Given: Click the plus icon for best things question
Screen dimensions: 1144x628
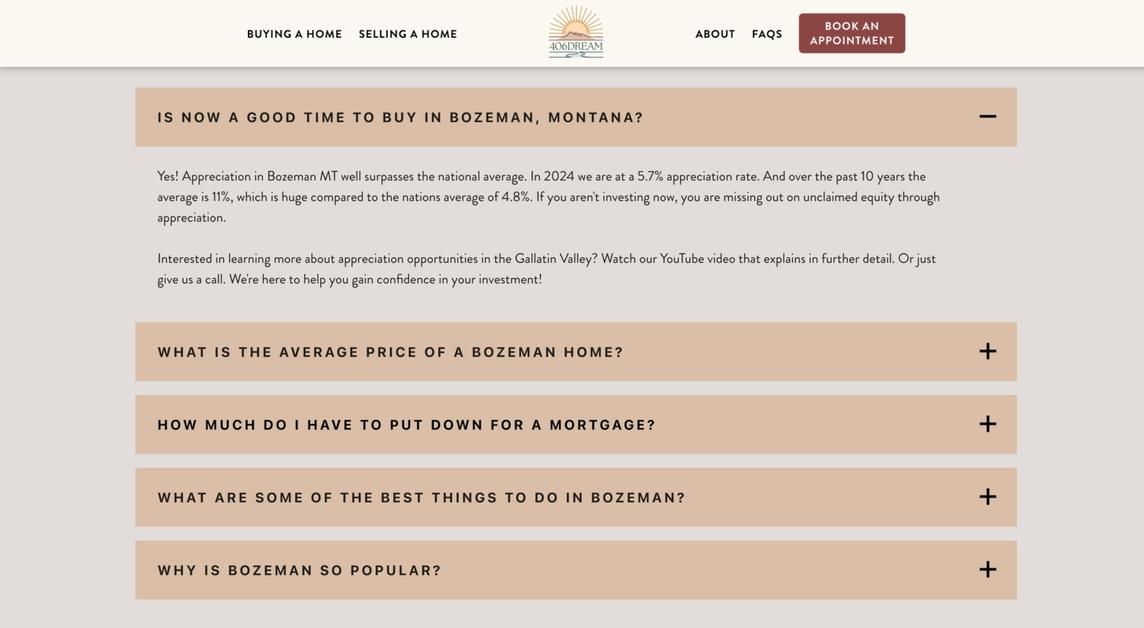Looking at the screenshot, I should pyautogui.click(x=987, y=497).
